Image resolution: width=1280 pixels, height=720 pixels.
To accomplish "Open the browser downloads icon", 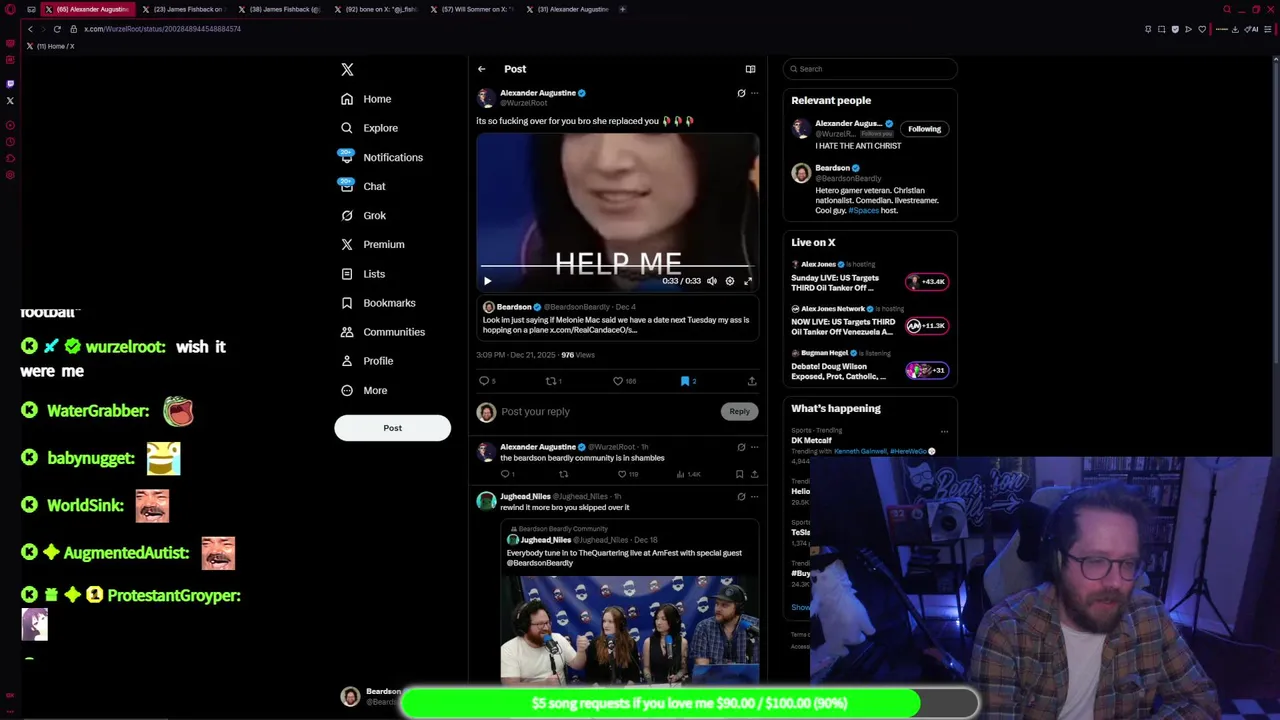I will (x=1235, y=29).
